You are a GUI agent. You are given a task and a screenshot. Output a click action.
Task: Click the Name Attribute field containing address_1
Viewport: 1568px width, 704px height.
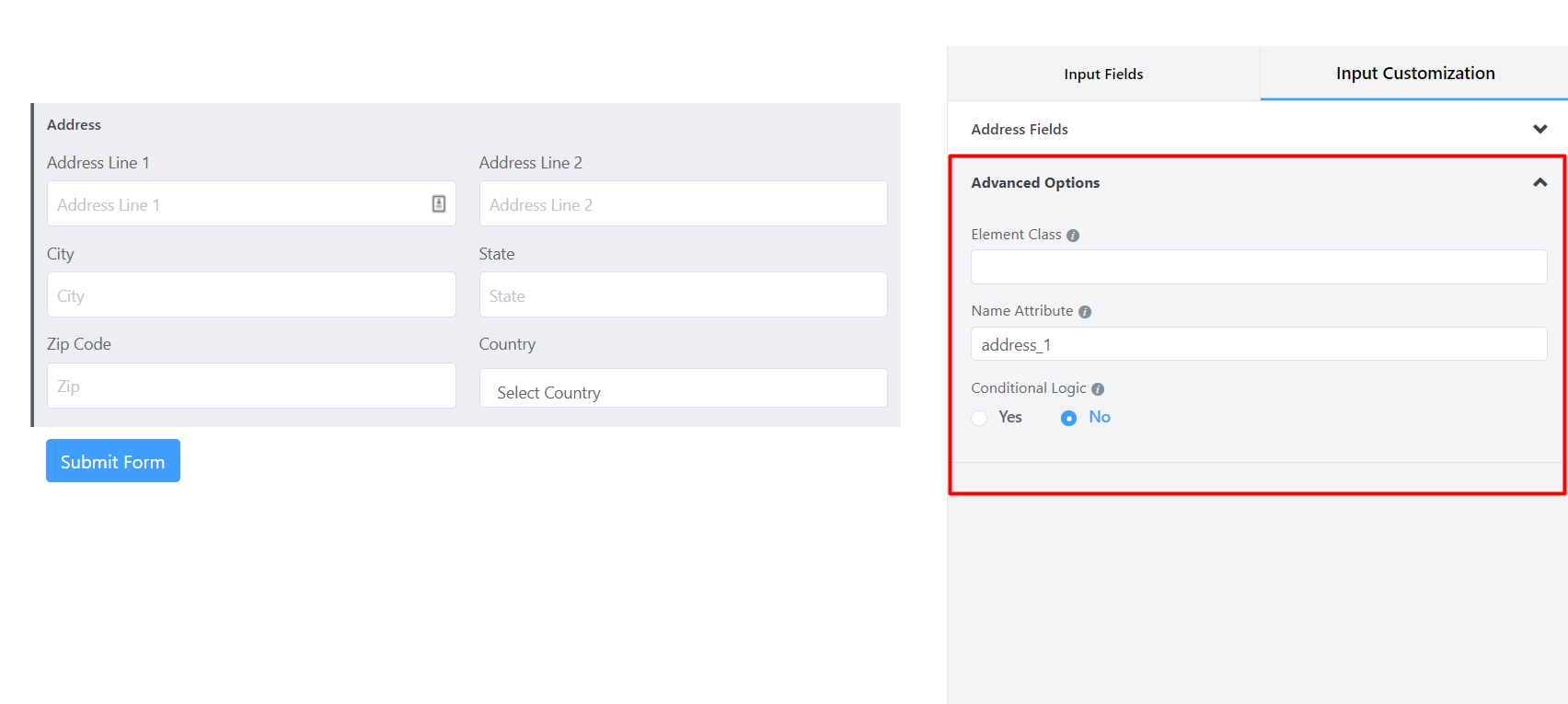(x=1258, y=344)
